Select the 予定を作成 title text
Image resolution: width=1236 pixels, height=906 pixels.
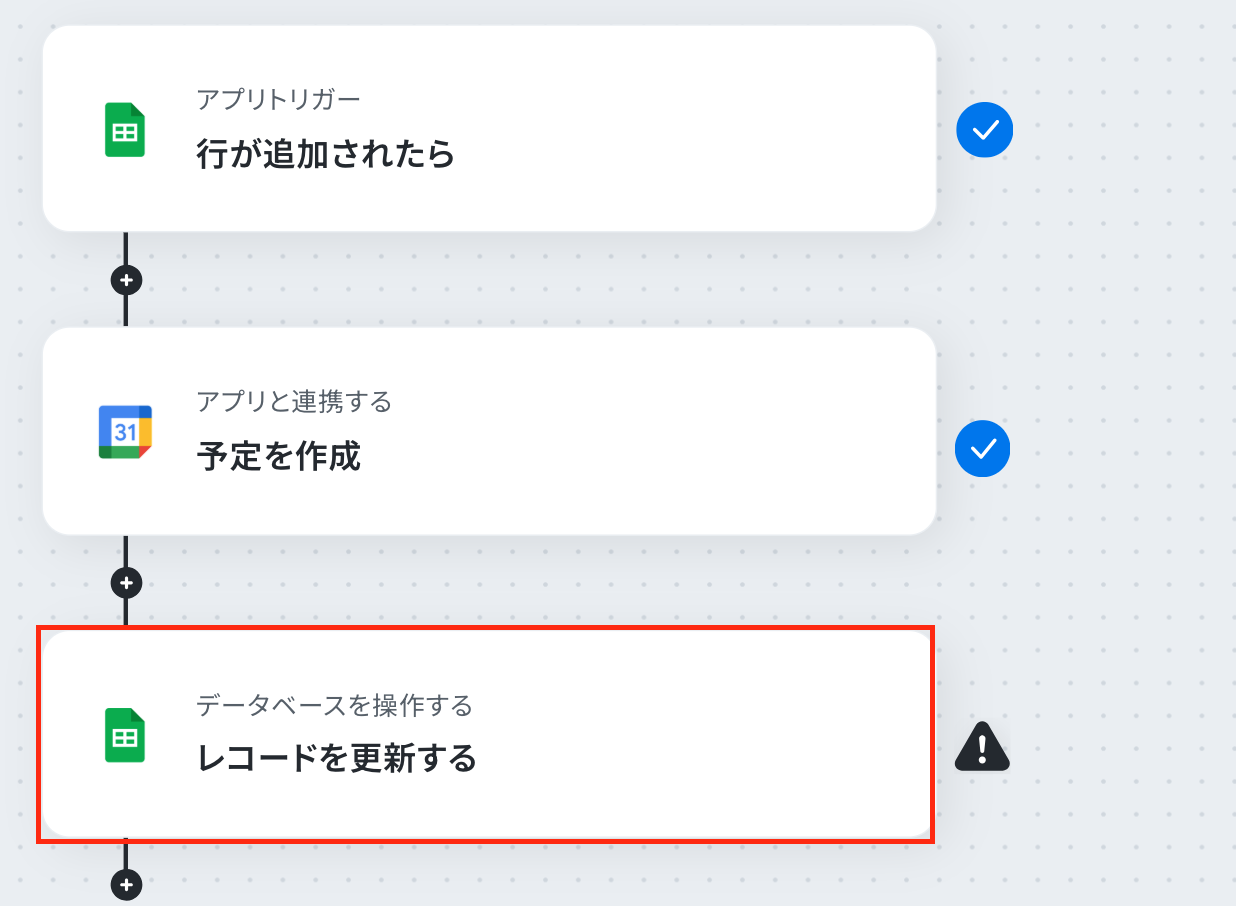tap(278, 457)
